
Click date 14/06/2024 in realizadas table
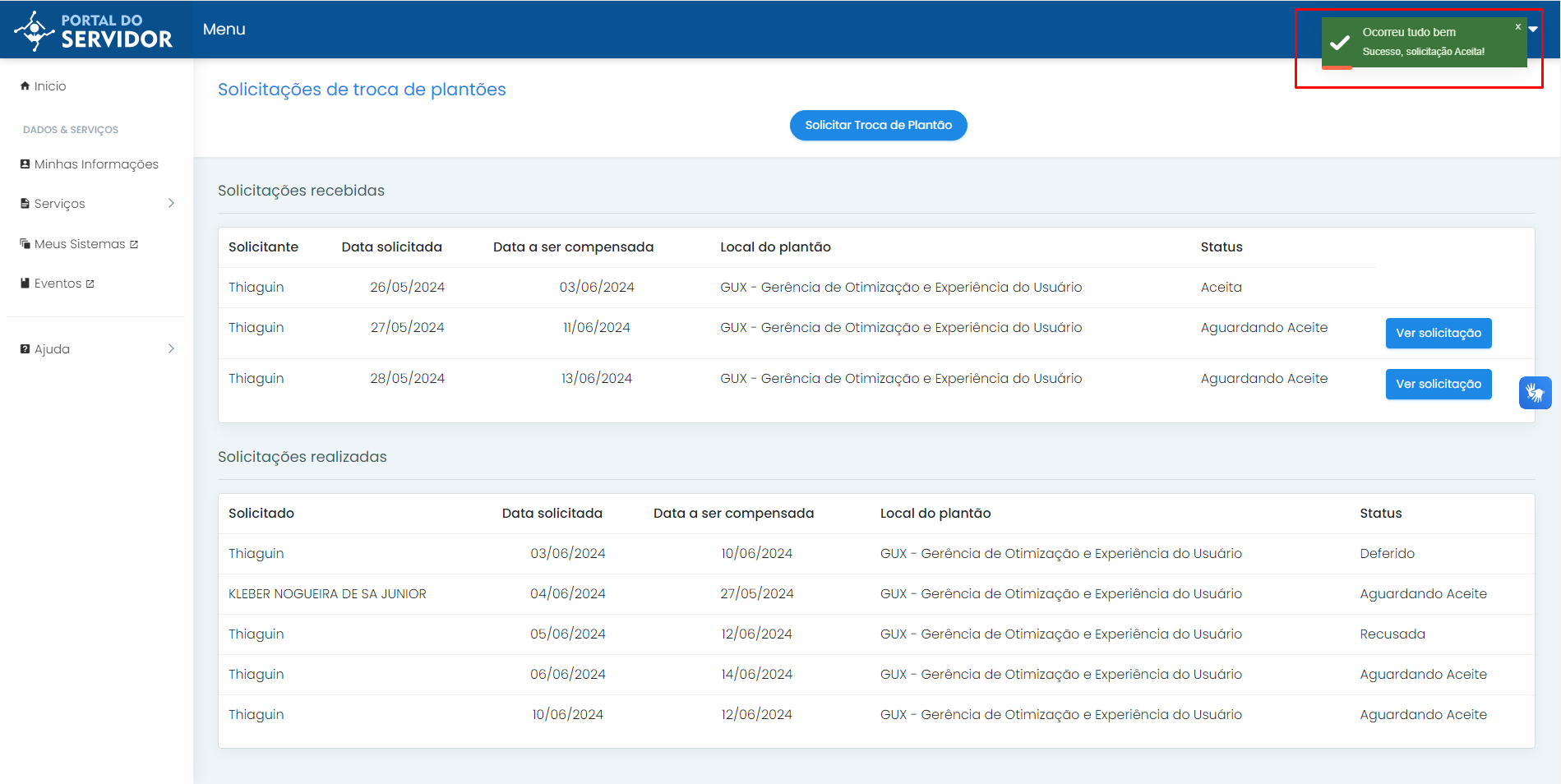pos(756,675)
